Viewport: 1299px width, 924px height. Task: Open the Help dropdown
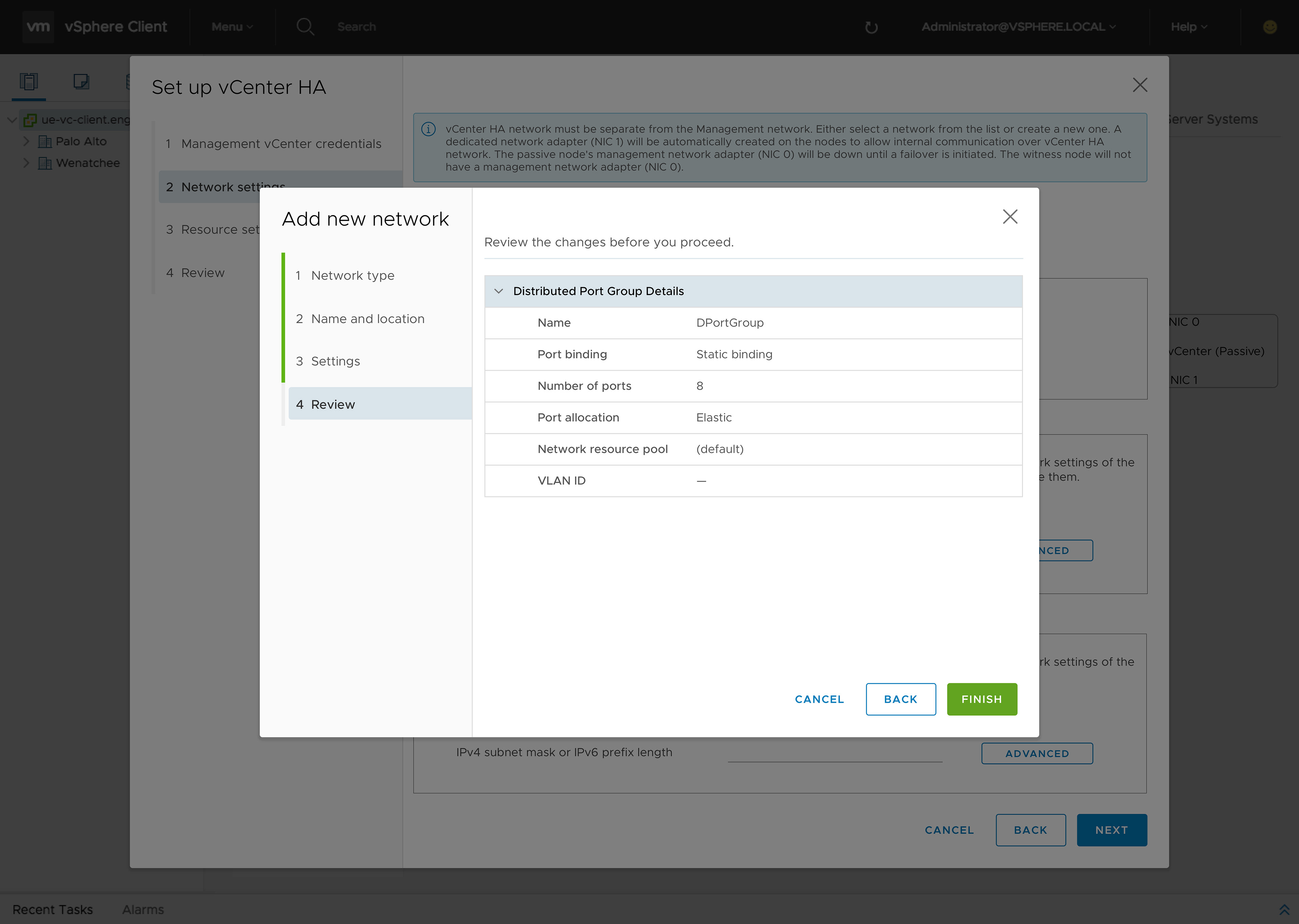click(1189, 27)
